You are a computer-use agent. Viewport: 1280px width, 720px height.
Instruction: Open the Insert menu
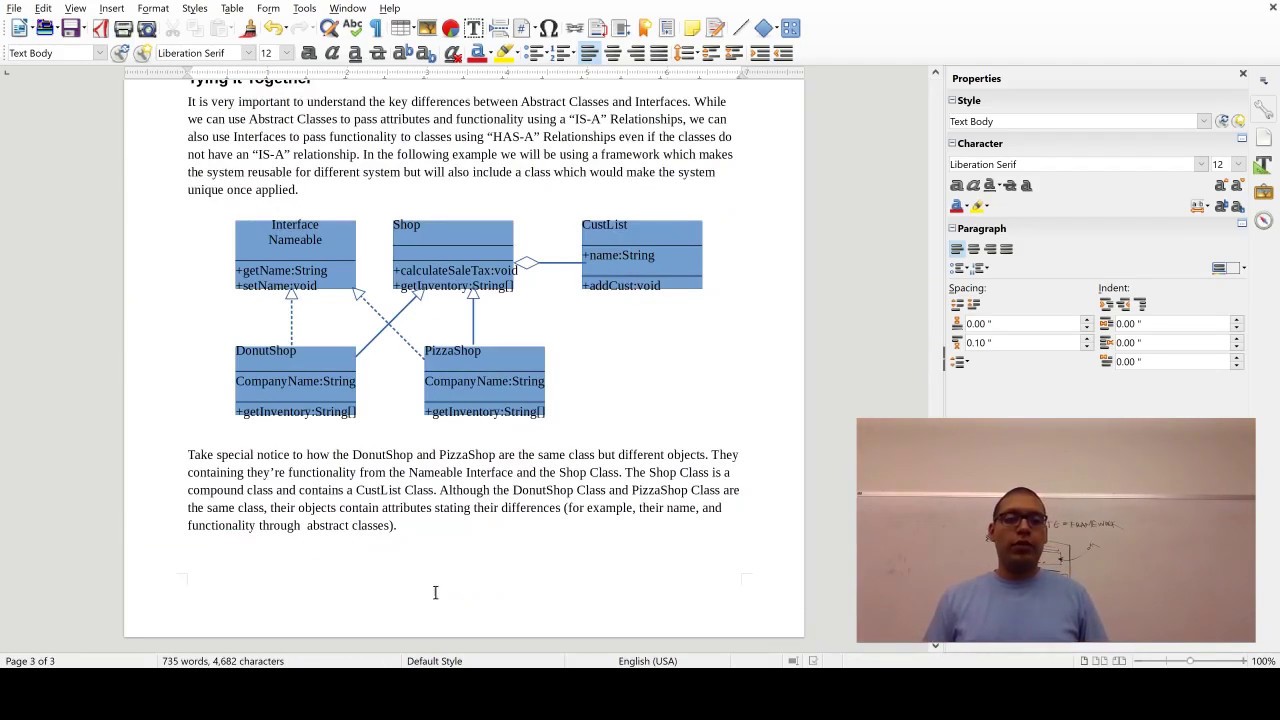(111, 8)
